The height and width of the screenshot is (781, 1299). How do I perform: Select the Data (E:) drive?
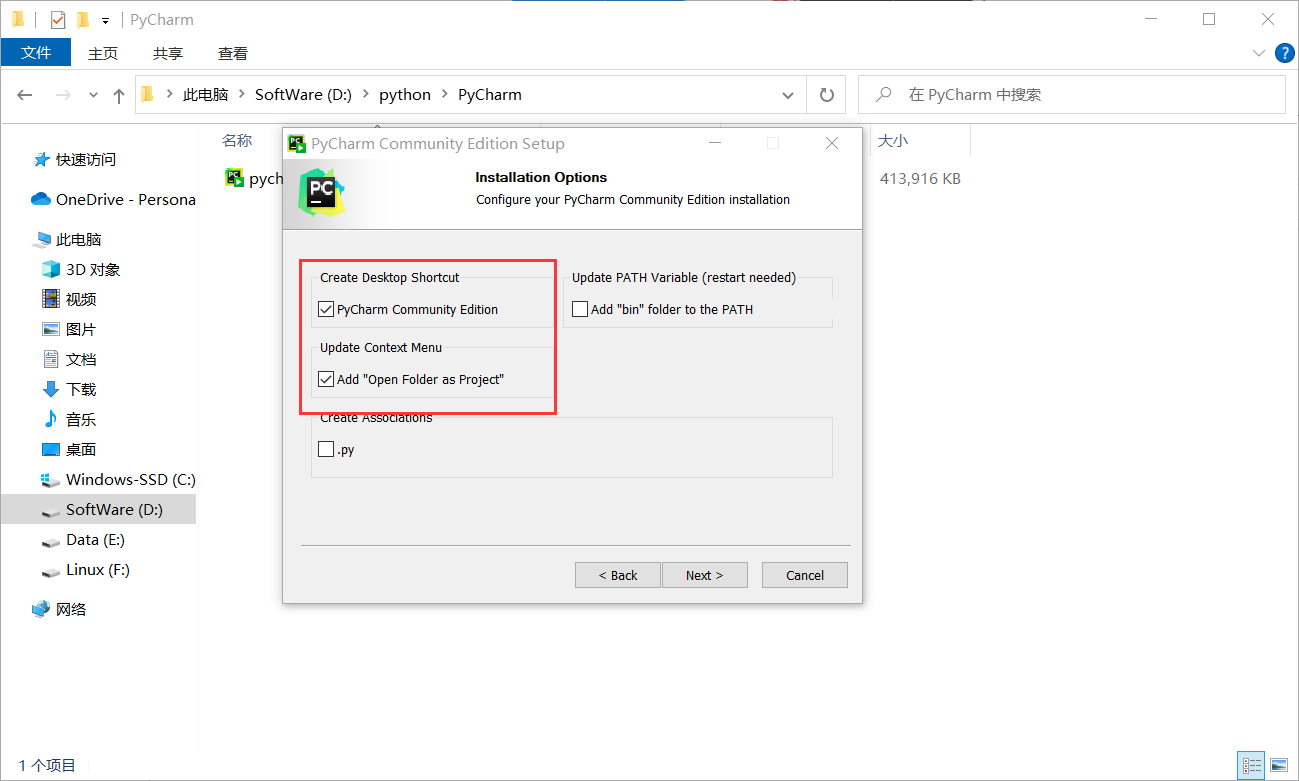point(95,540)
